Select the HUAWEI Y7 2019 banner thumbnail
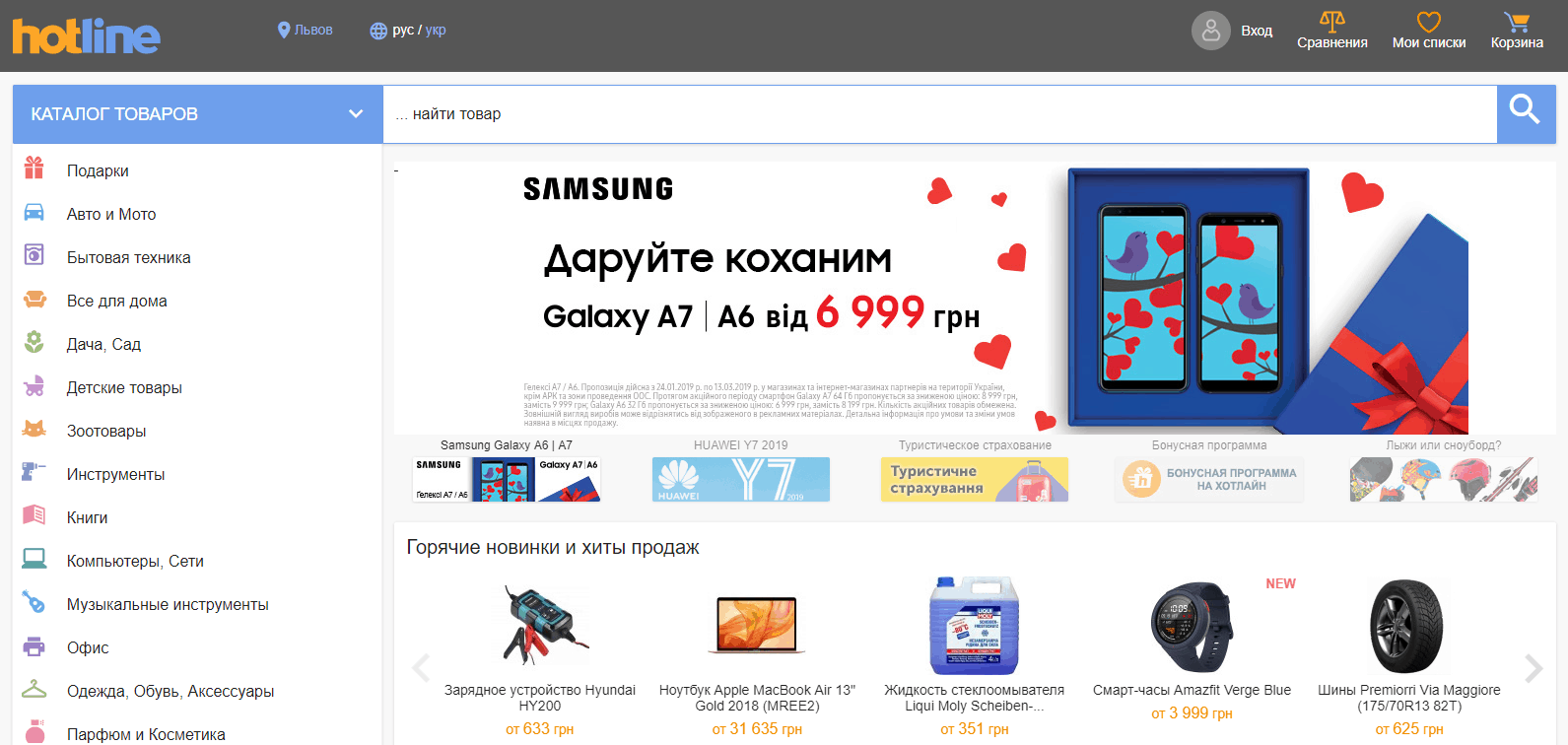The height and width of the screenshot is (745, 1568). coord(741,479)
